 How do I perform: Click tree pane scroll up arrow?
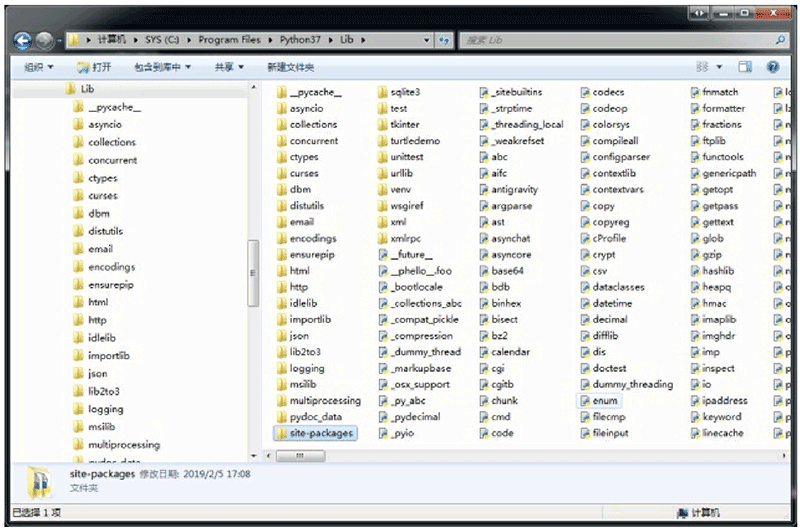coord(254,88)
